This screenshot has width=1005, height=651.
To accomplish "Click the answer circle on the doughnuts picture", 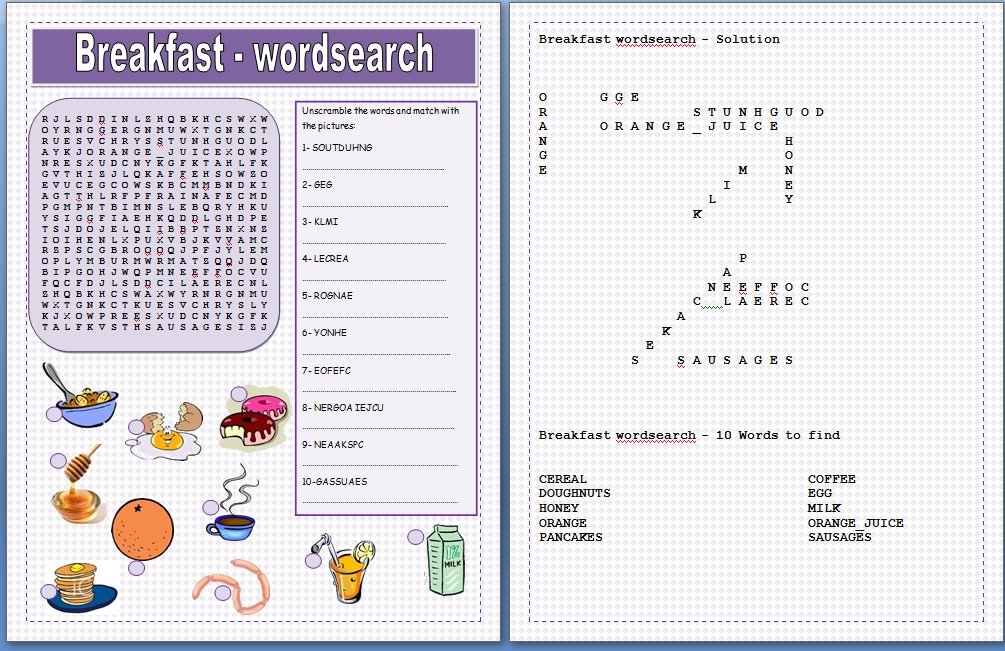I will [x=239, y=393].
